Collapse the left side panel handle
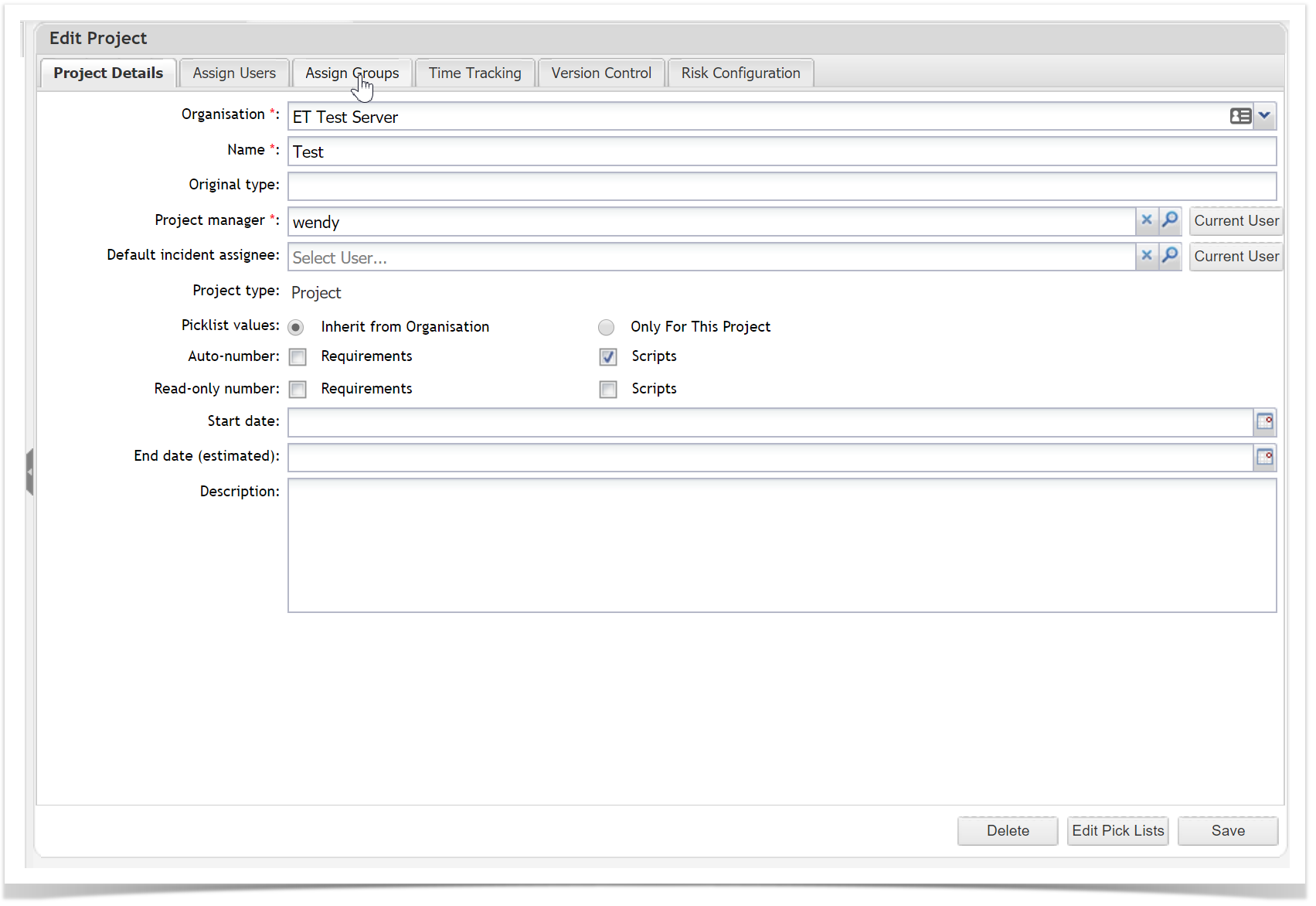The image size is (1316, 906). (29, 472)
